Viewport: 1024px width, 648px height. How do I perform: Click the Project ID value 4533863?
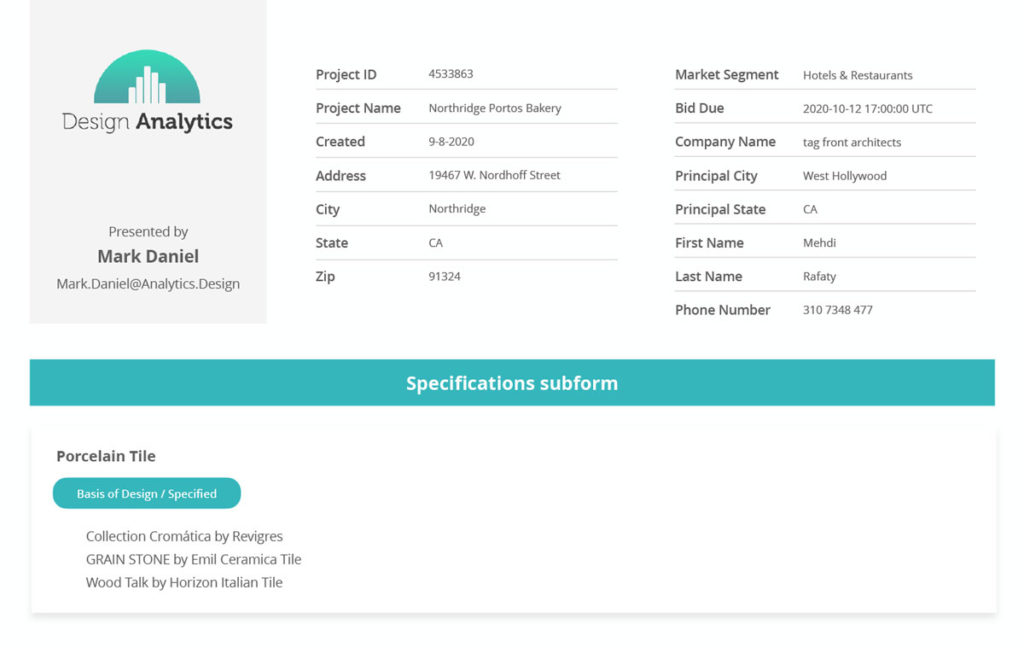pyautogui.click(x=451, y=74)
